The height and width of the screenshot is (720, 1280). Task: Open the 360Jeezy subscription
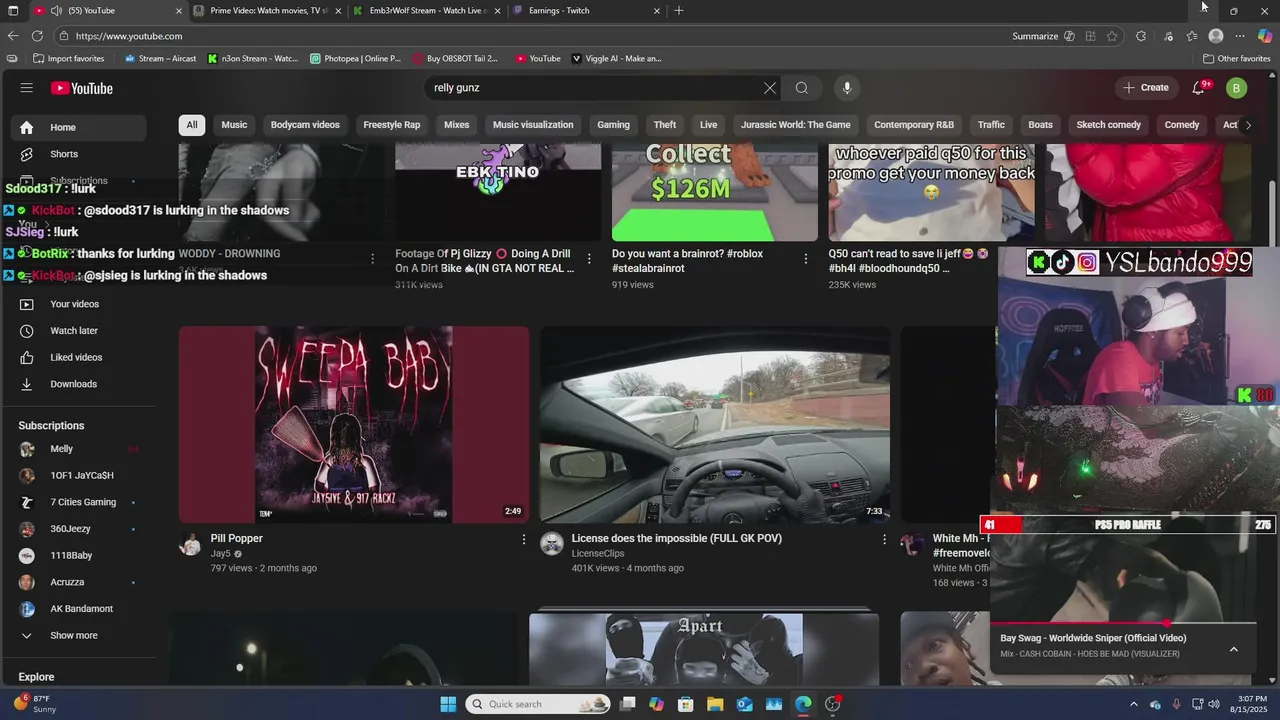pos(78,529)
